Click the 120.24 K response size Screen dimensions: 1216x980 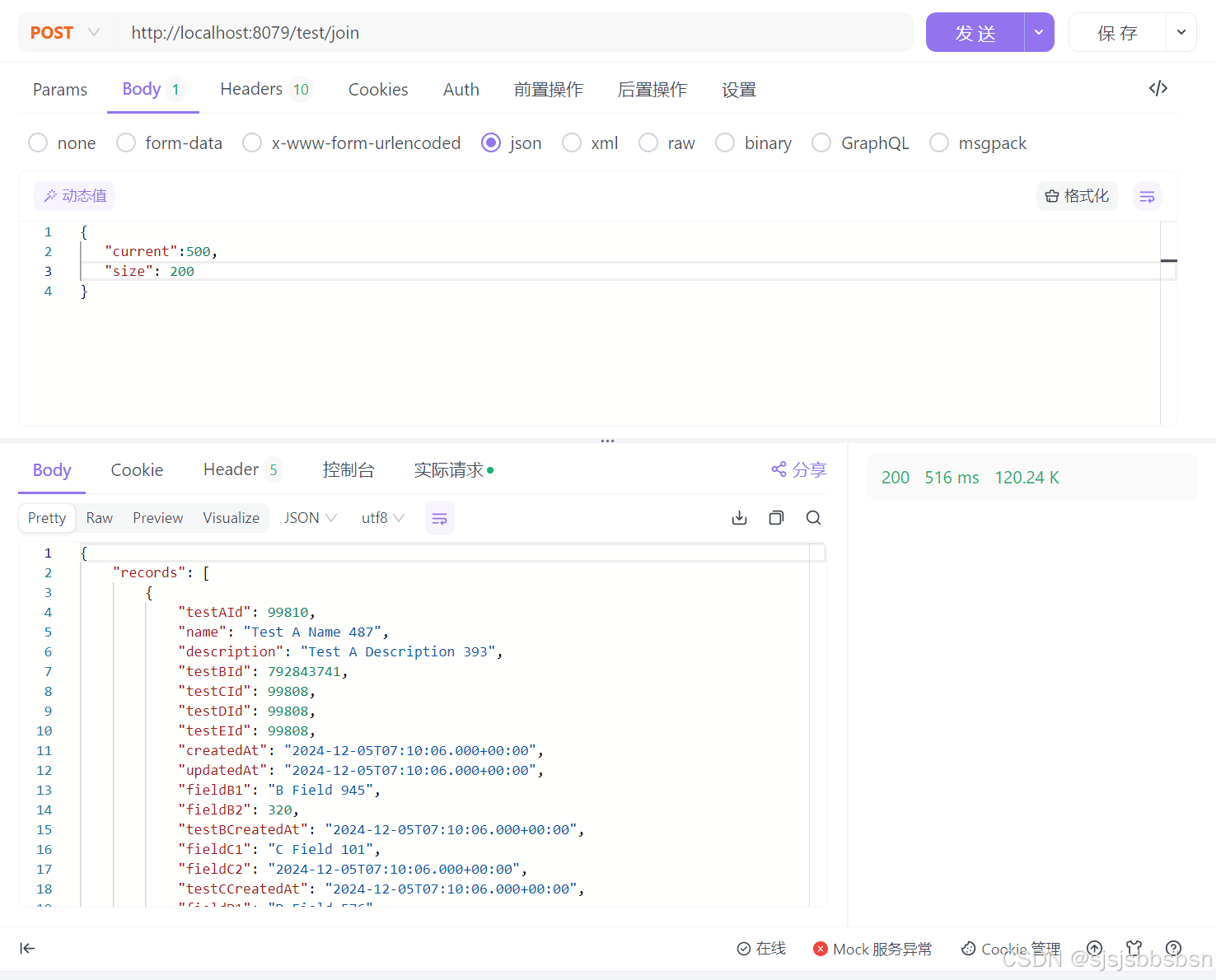click(x=1027, y=478)
